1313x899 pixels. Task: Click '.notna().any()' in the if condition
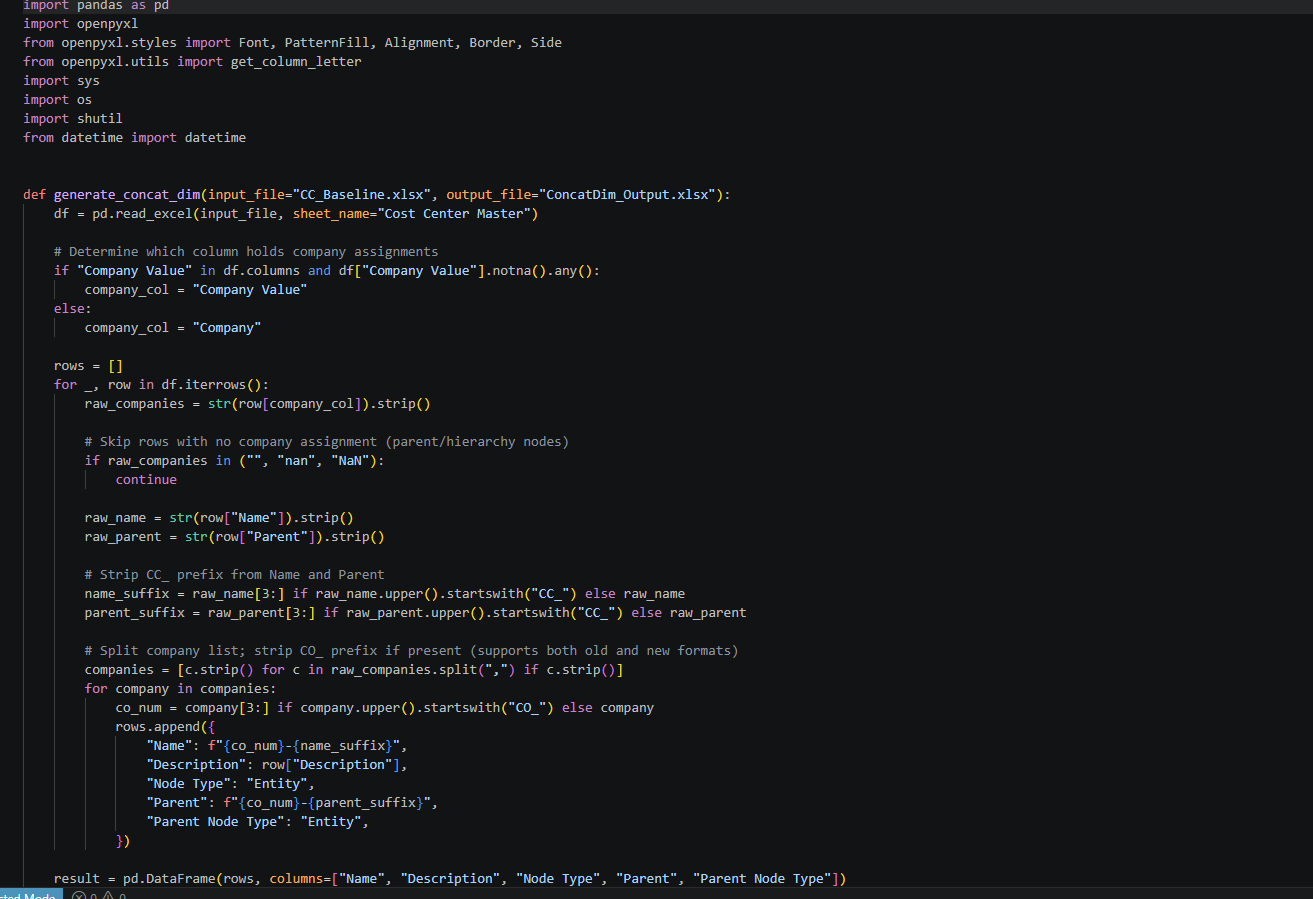click(x=537, y=271)
